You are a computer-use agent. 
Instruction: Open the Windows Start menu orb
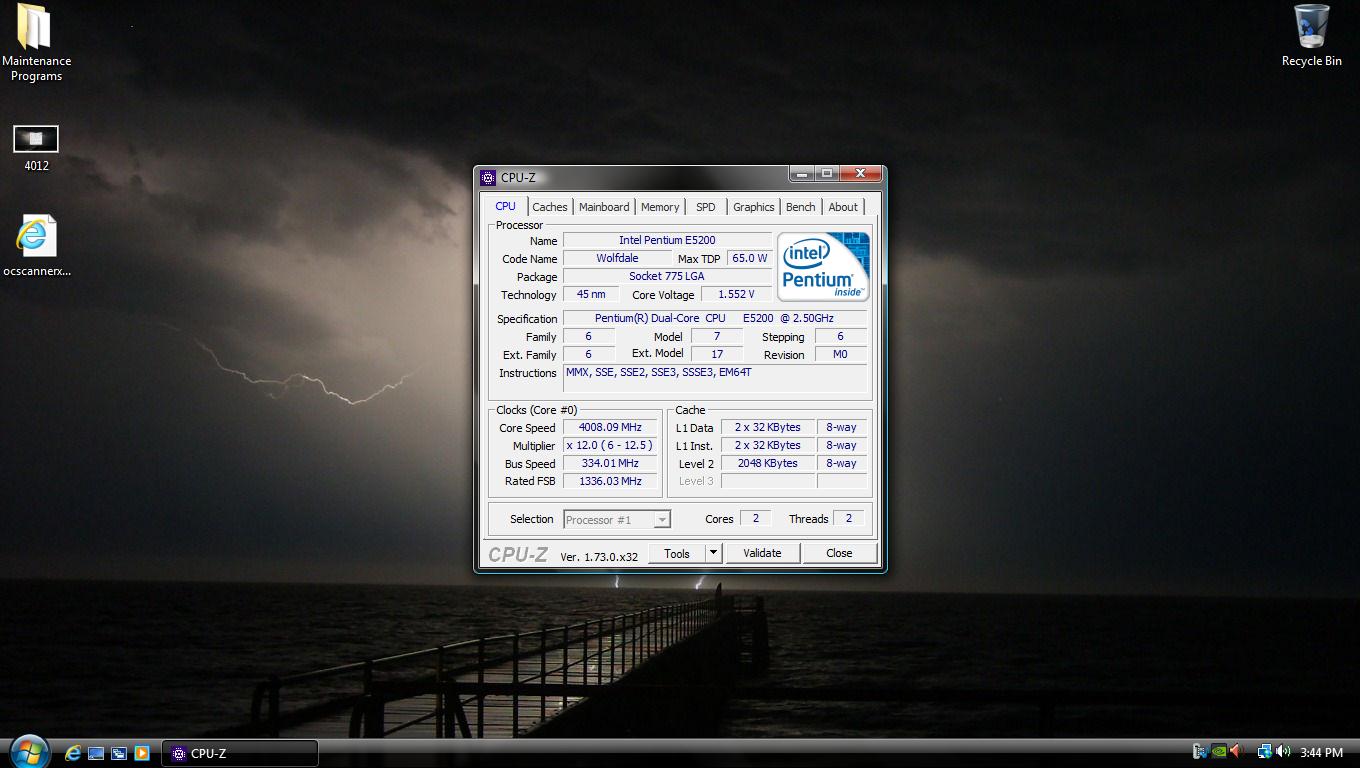click(29, 751)
